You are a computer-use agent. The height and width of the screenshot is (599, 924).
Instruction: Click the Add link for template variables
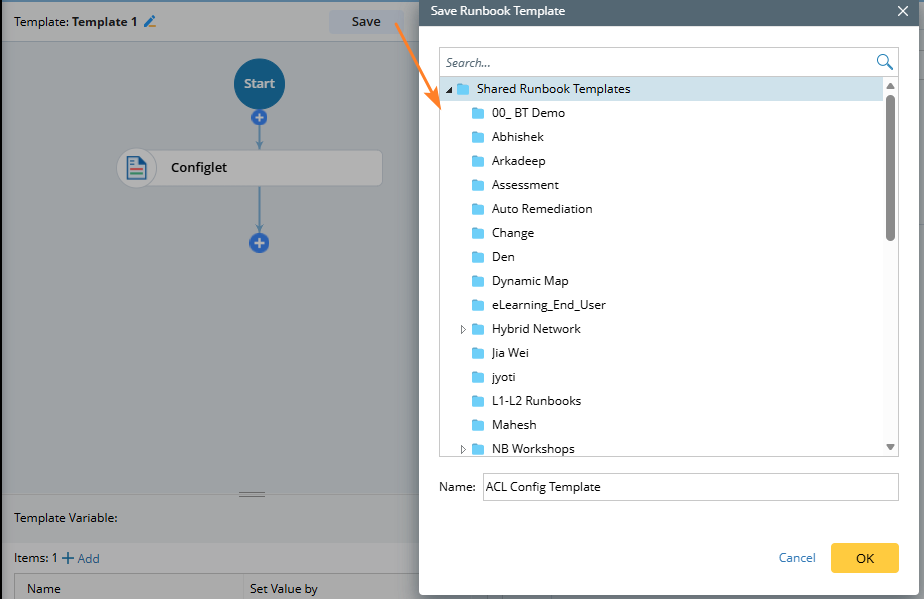[82, 558]
